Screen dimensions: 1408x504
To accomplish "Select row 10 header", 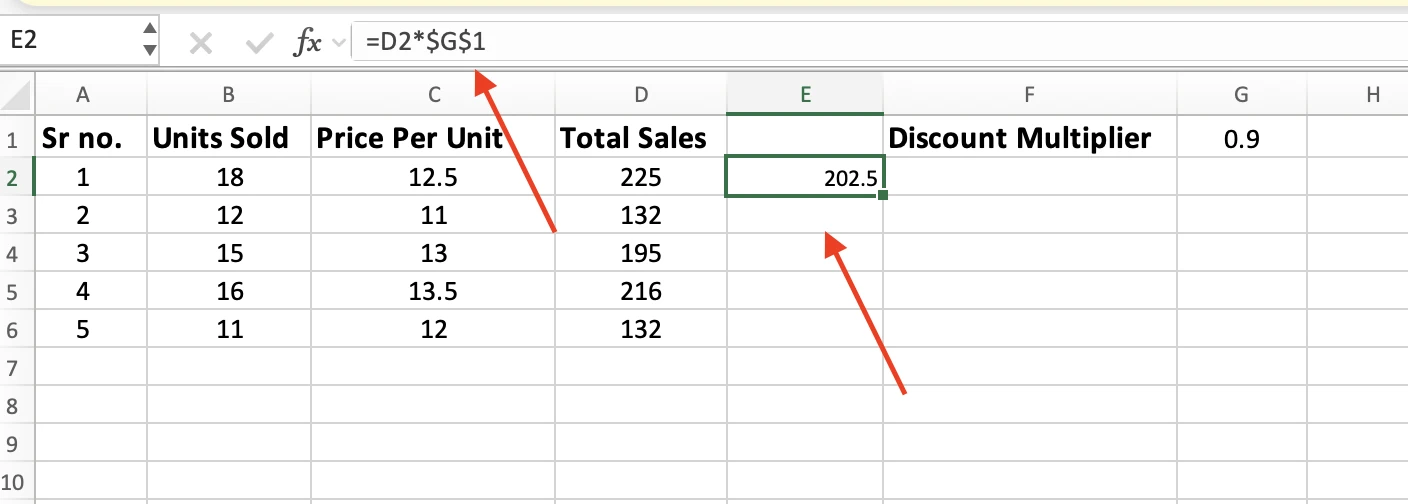I will tap(16, 481).
